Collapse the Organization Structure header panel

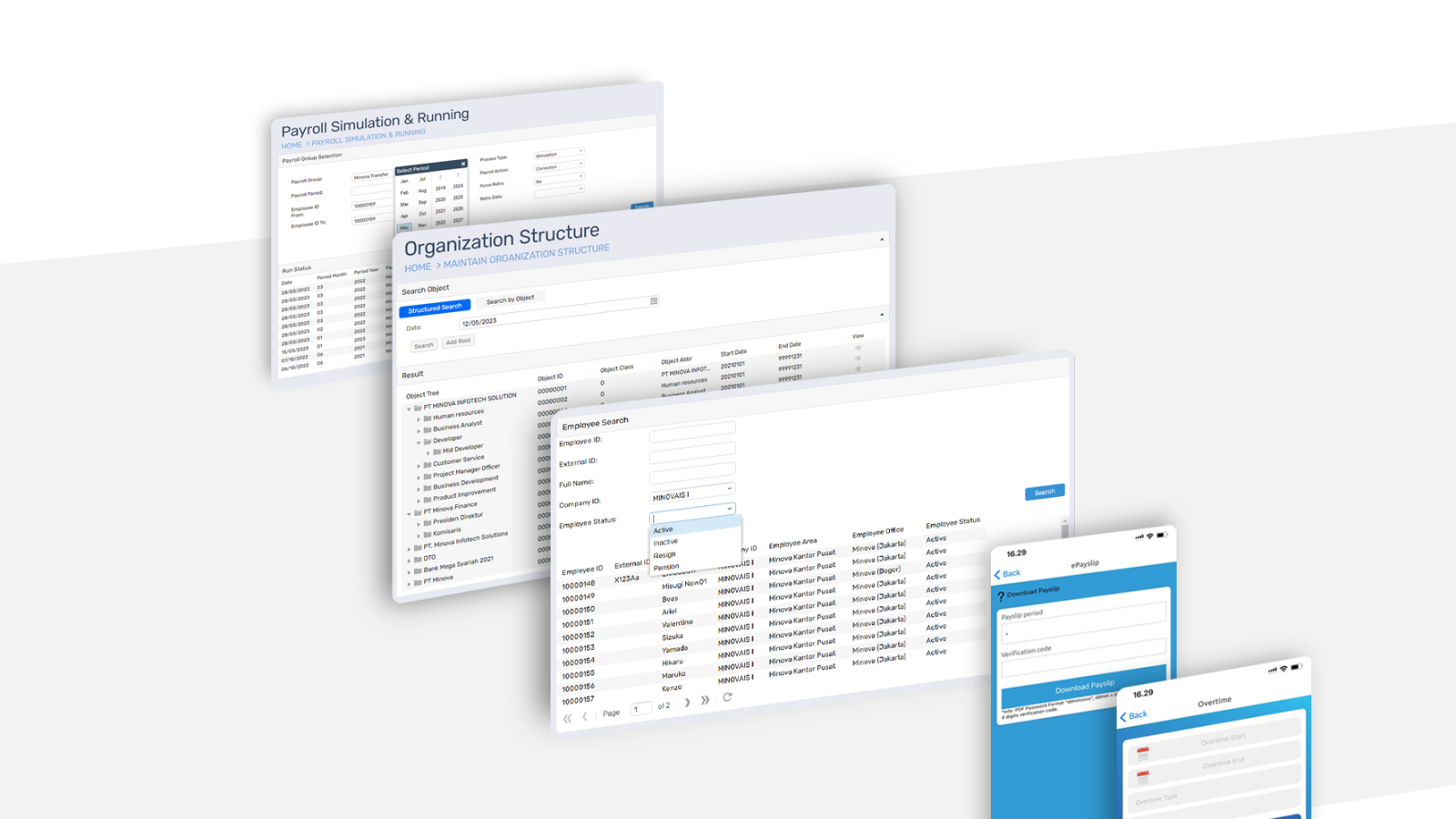click(881, 239)
